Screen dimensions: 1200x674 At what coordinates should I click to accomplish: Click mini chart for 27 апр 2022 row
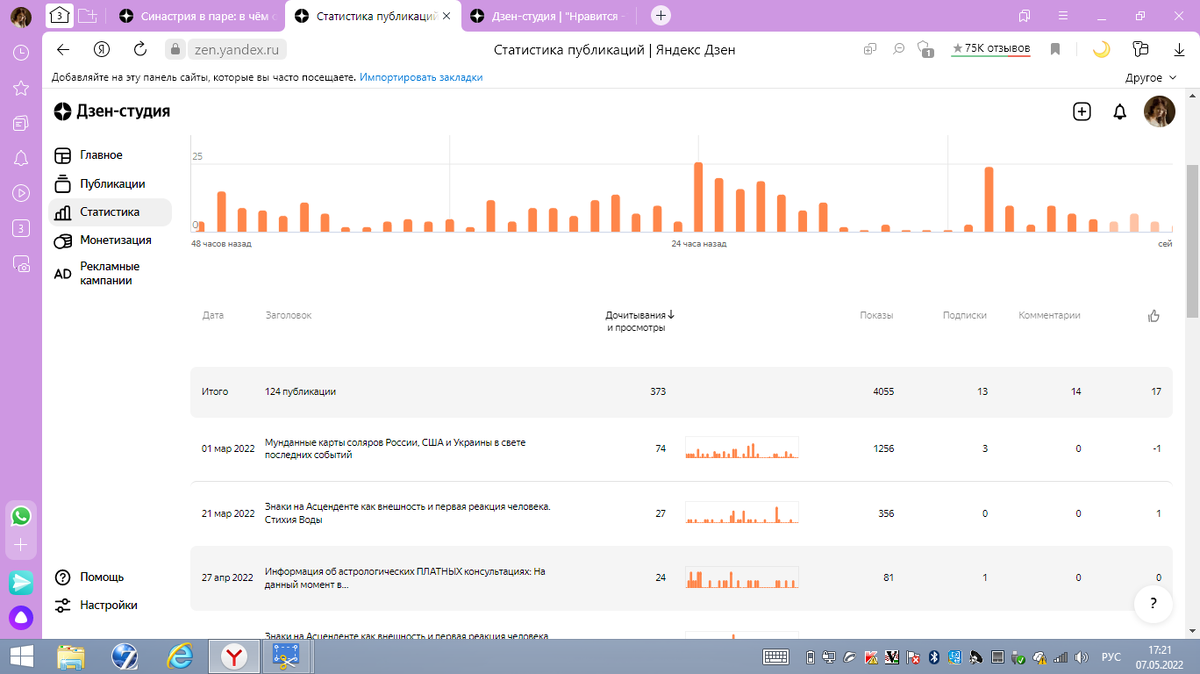[741, 578]
